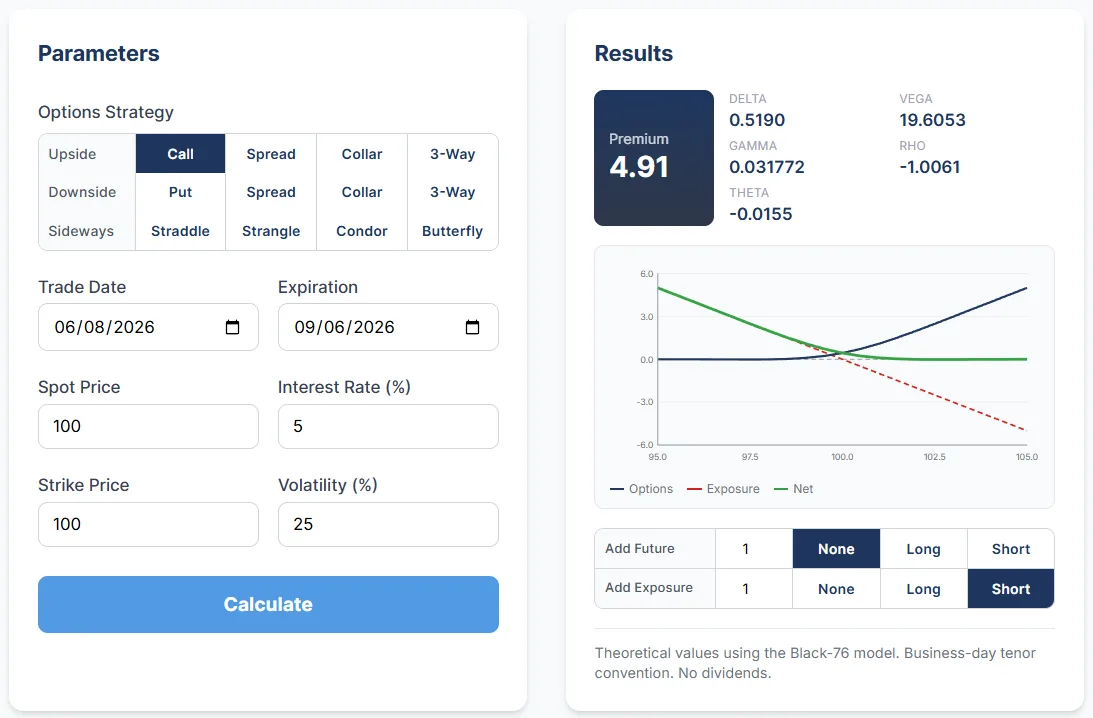Click the Premium 4.91 card
The height and width of the screenshot is (718, 1093).
tap(654, 158)
